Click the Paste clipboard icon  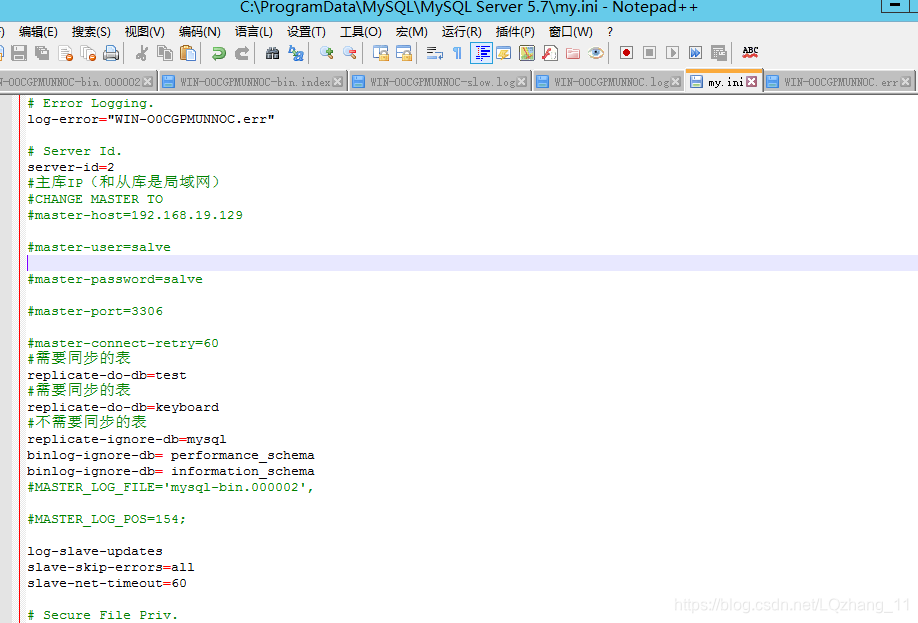[188, 53]
